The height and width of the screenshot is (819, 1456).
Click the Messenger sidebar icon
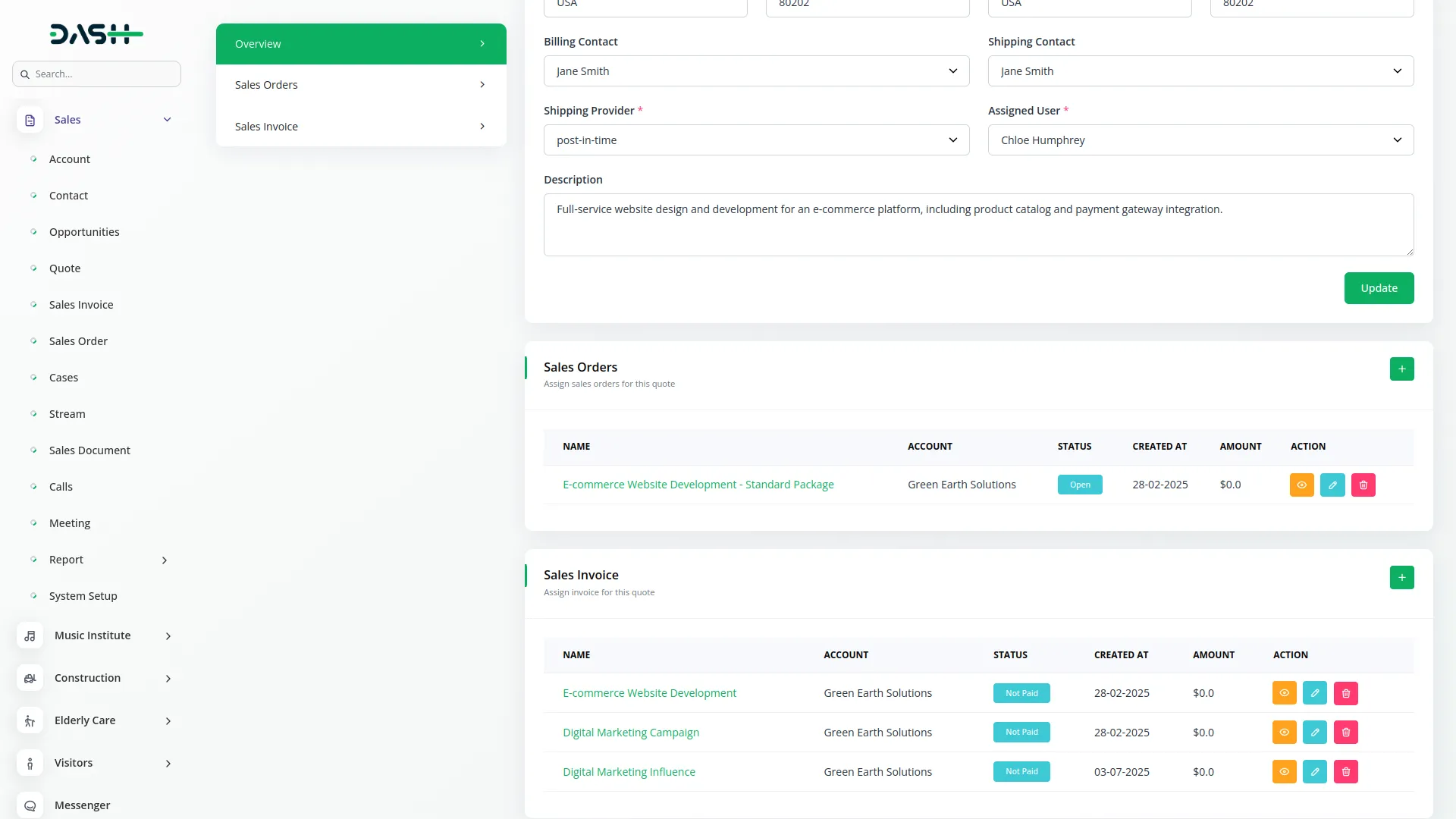tap(30, 805)
